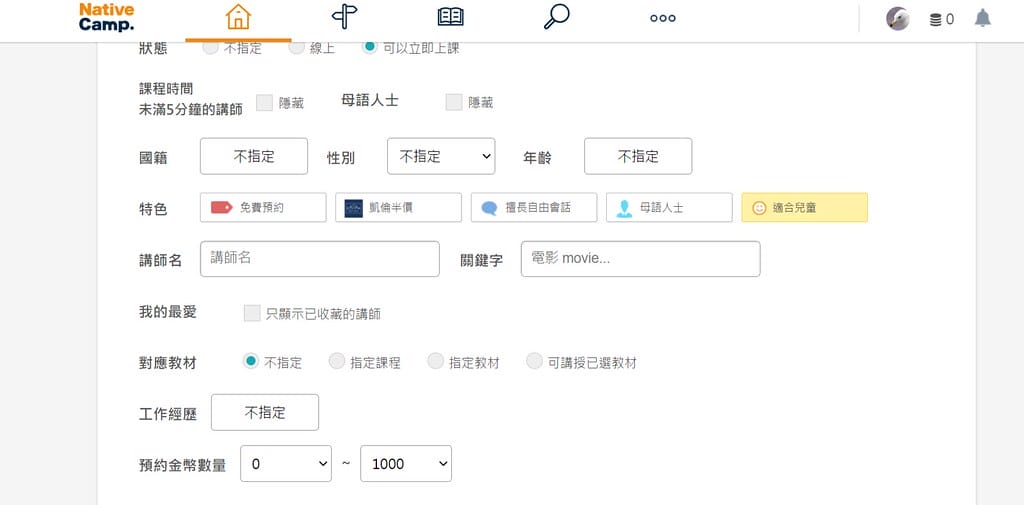Select 指定課程 radio option

[337, 361]
